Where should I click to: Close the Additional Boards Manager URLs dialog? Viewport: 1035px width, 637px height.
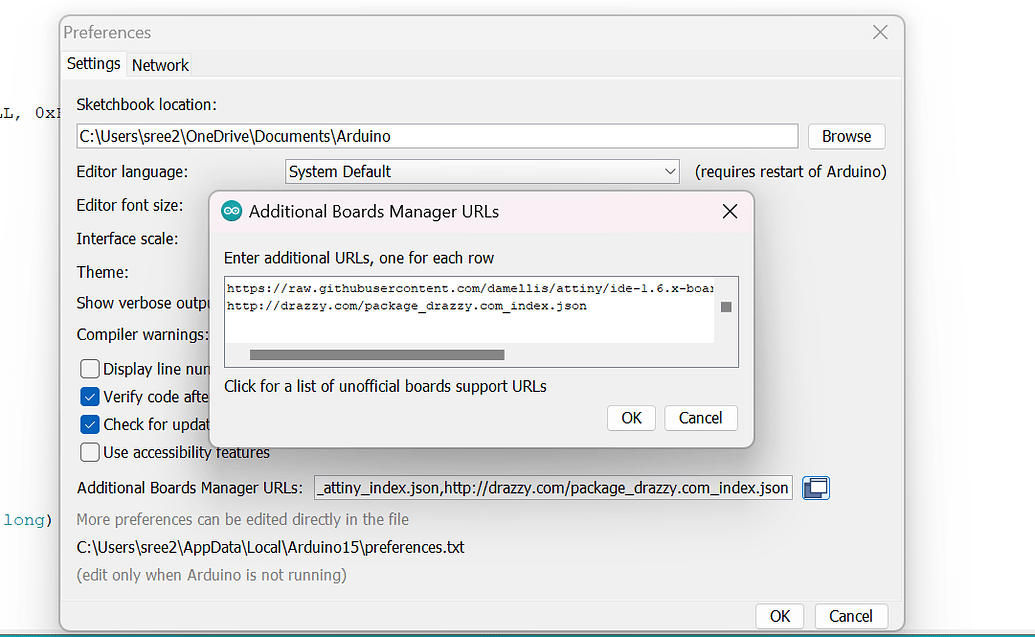pos(730,211)
